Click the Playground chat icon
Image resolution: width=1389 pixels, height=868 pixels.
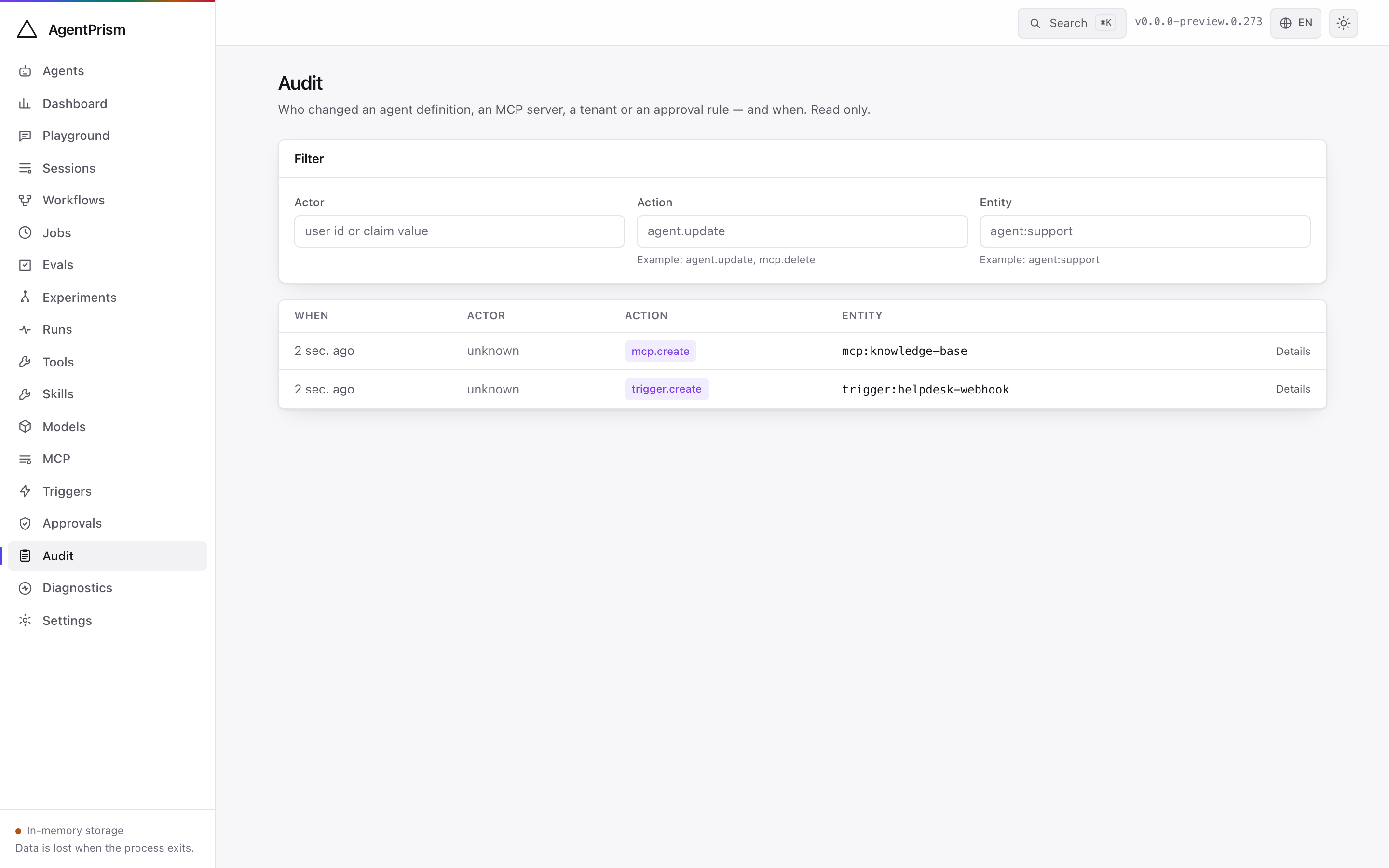point(25,136)
